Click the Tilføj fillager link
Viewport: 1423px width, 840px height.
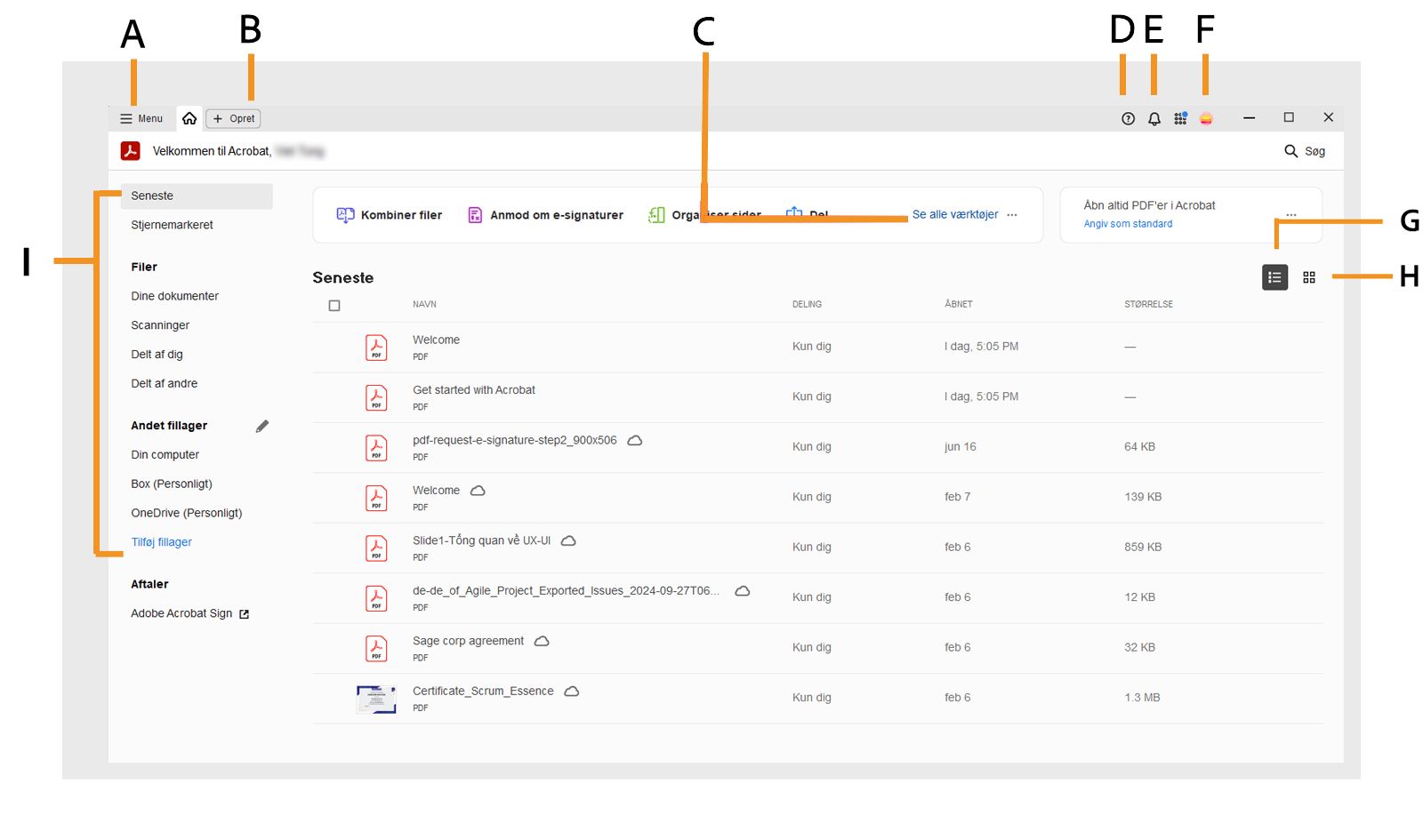(162, 542)
